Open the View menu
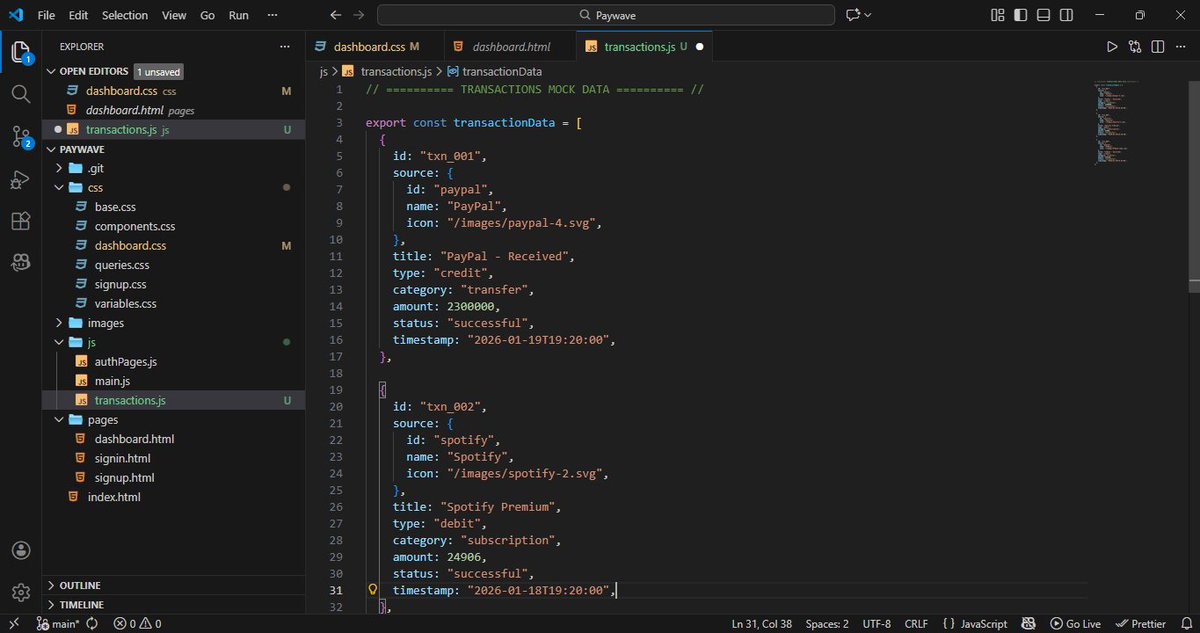This screenshot has width=1200, height=633. coord(174,15)
